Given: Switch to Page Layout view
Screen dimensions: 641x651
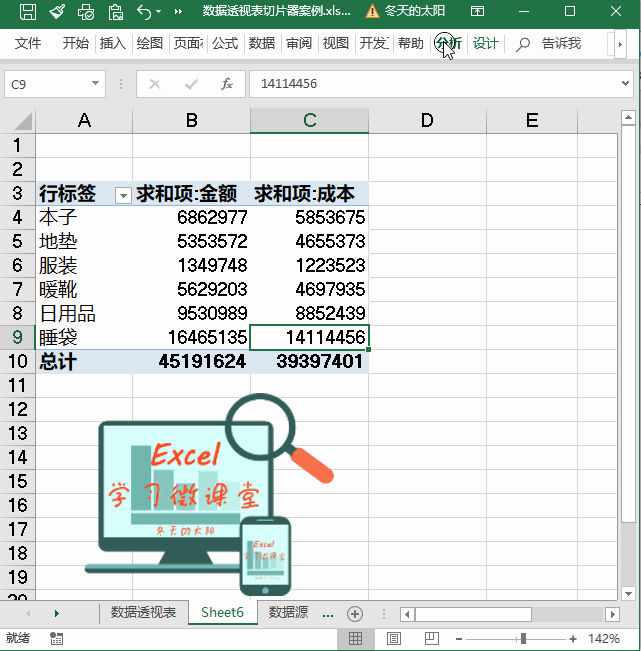Looking at the screenshot, I should click(394, 639).
